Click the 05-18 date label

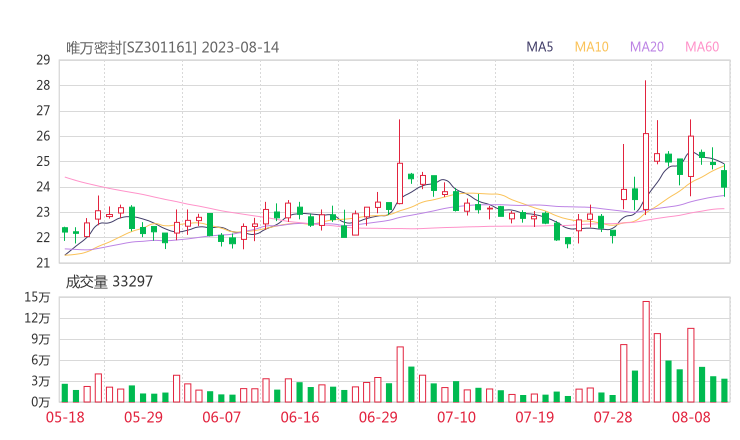click(65, 417)
